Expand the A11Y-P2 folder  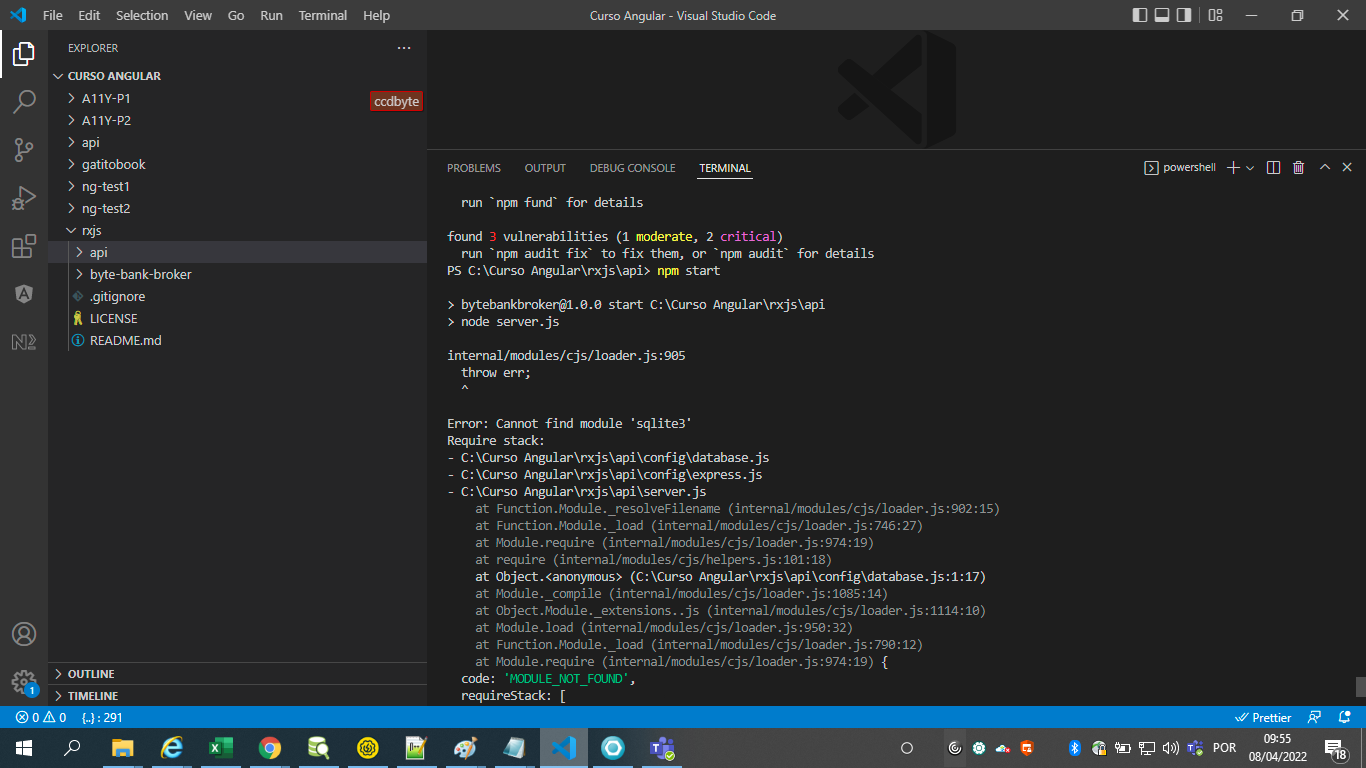(238, 120)
